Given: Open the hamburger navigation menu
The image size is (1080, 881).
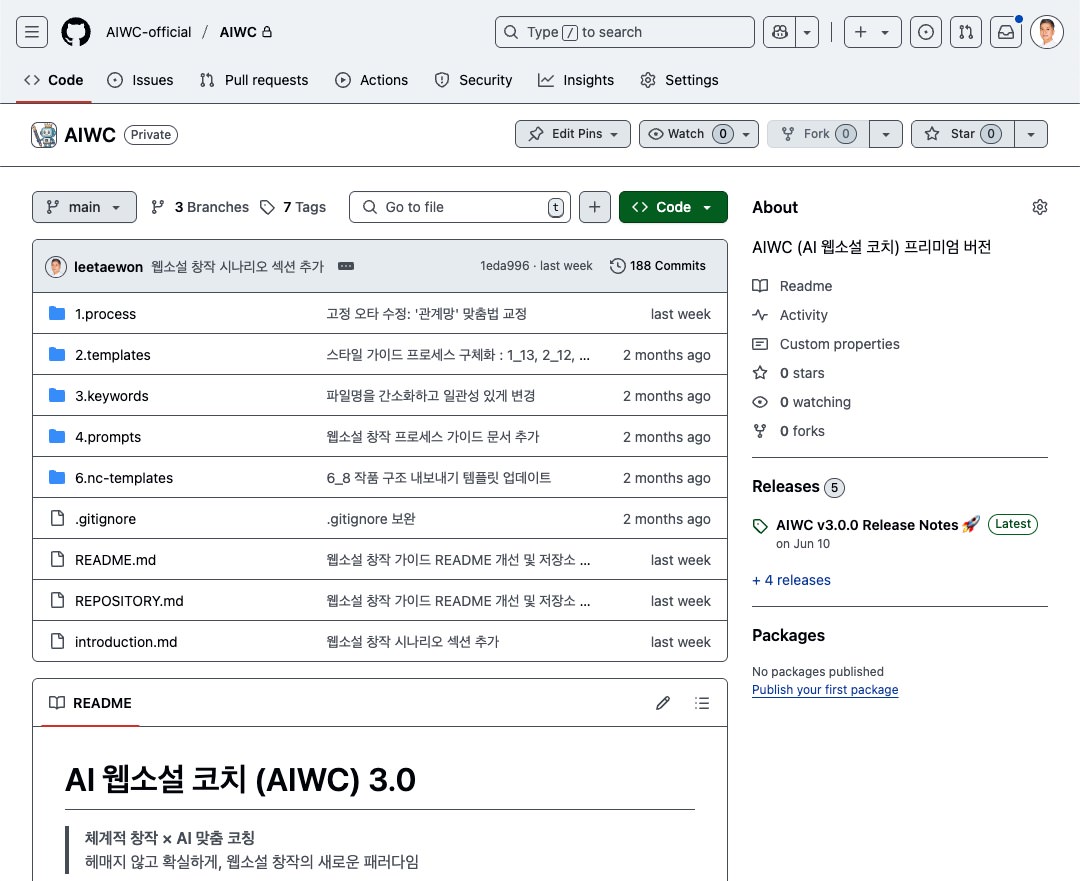Looking at the screenshot, I should [31, 31].
